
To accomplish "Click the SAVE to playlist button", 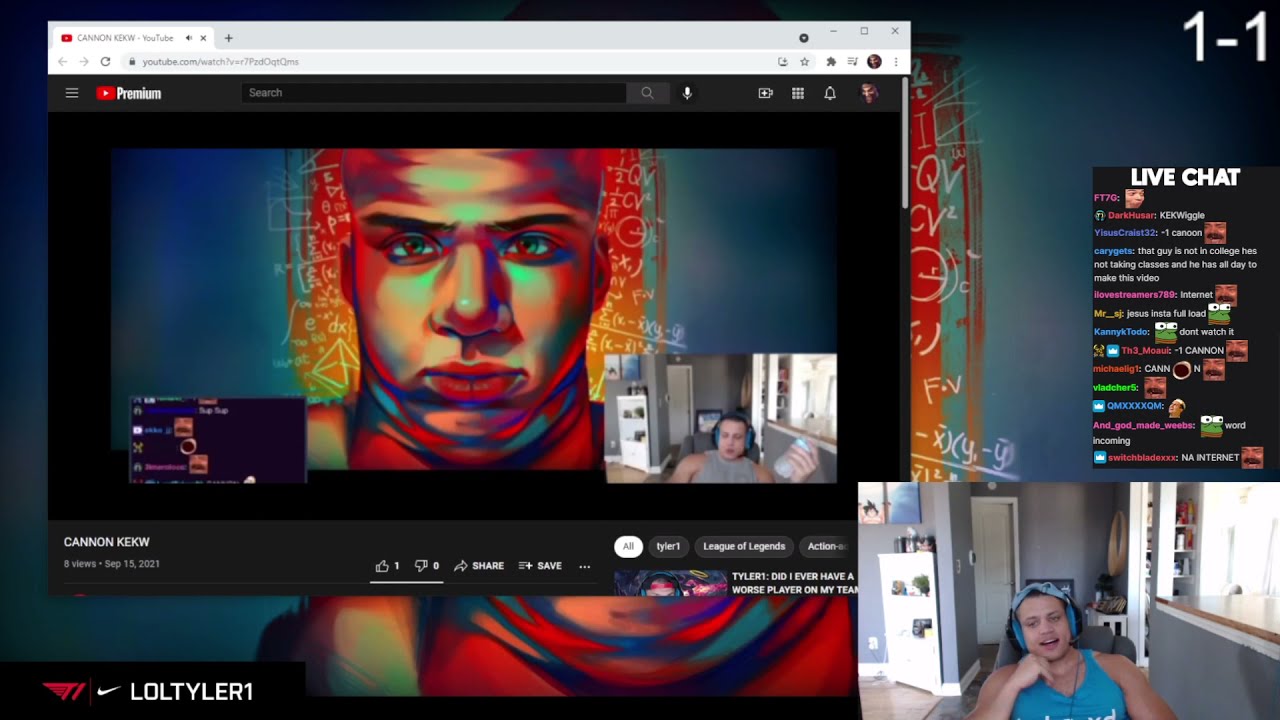I will (x=540, y=566).
